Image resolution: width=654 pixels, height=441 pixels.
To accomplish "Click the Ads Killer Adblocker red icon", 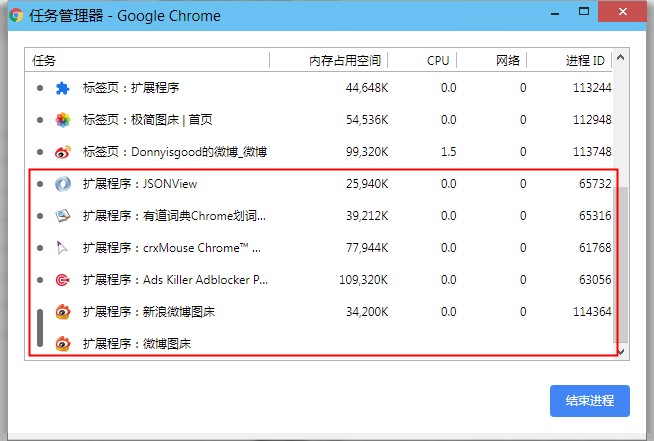I will 63,280.
